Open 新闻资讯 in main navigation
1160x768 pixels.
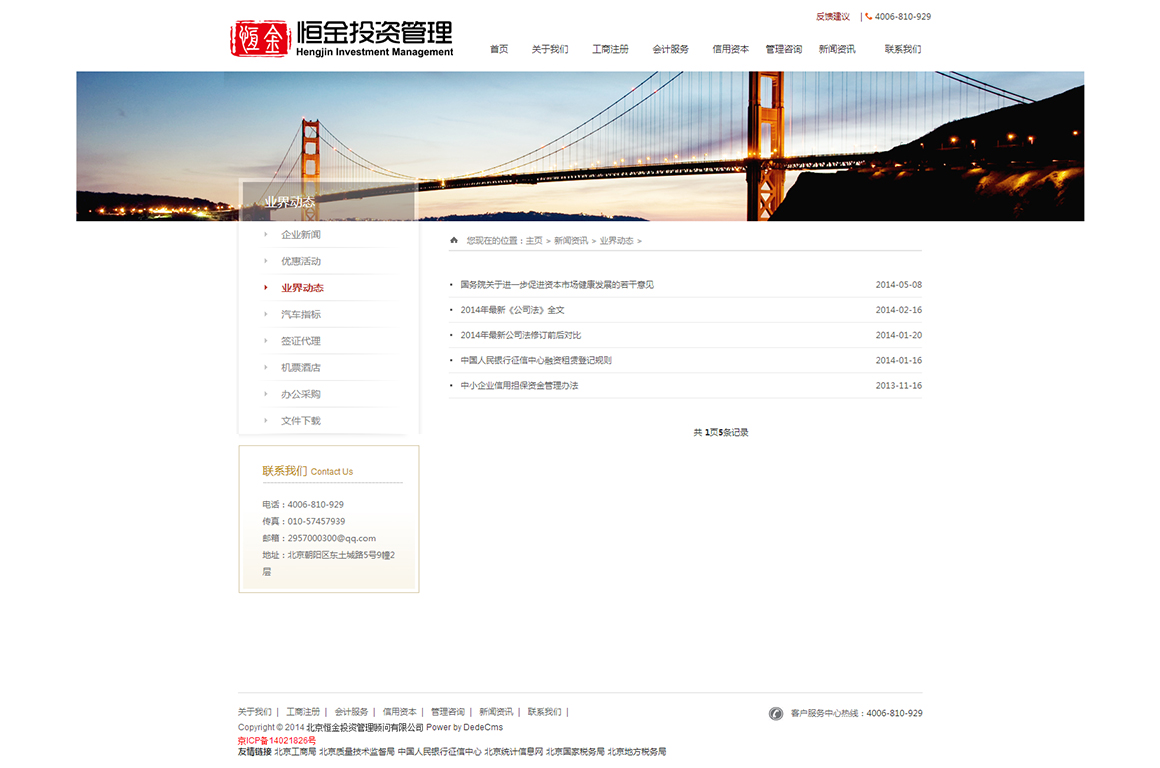(837, 49)
